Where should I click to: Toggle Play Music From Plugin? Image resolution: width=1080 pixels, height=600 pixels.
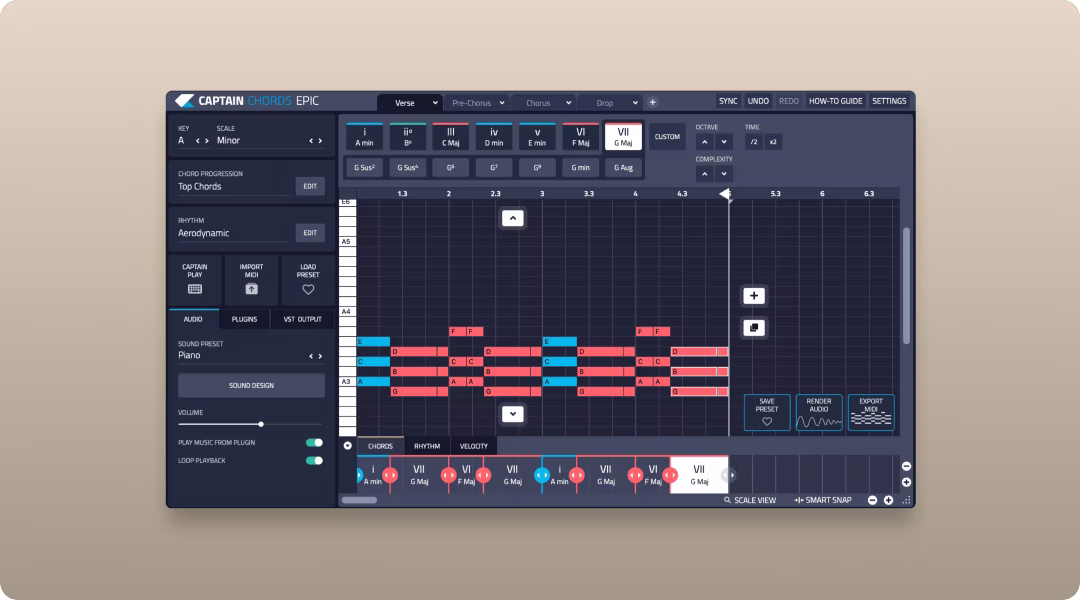(314, 443)
